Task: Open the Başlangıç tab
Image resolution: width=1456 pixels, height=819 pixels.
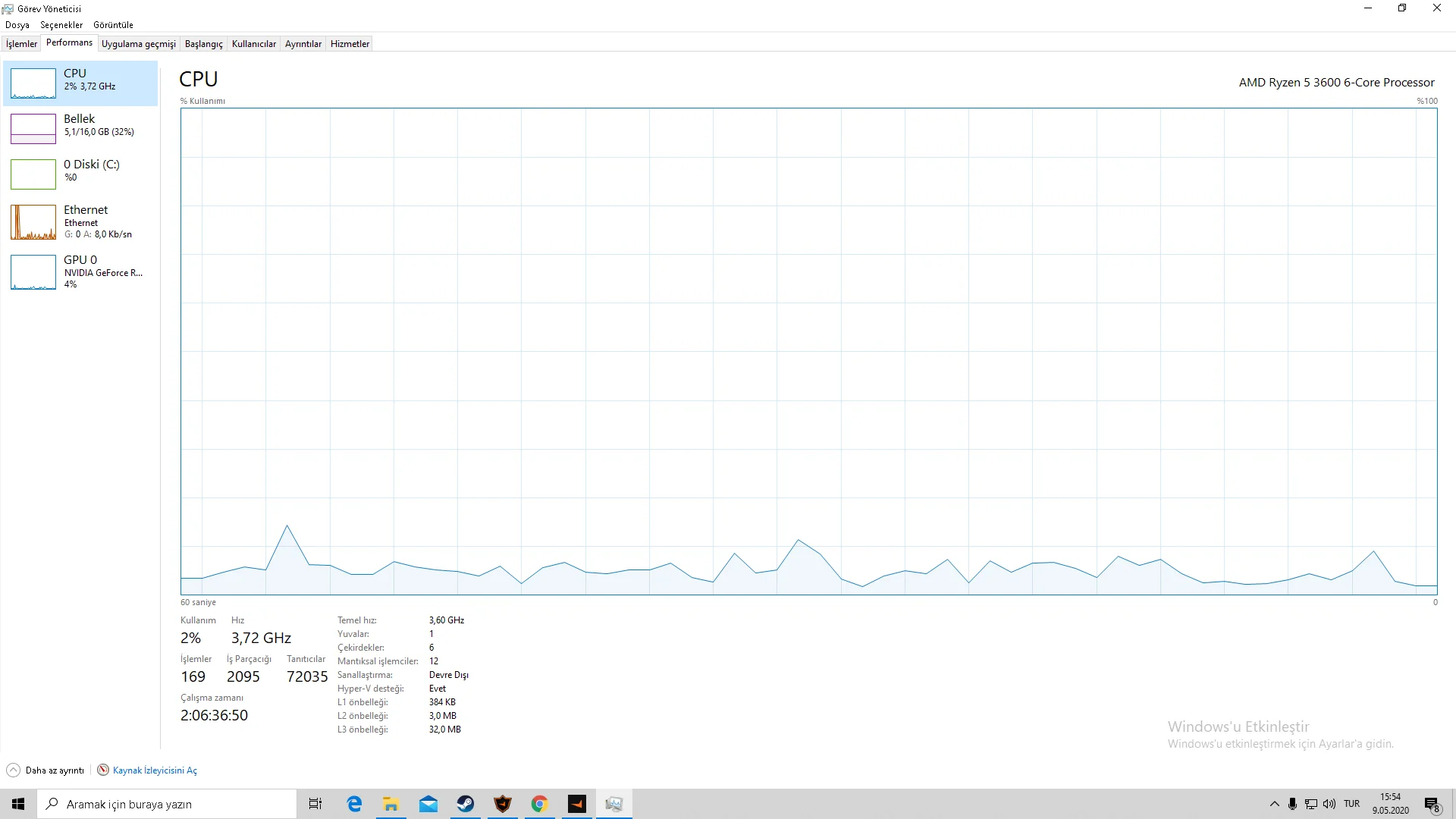Action: pos(203,44)
